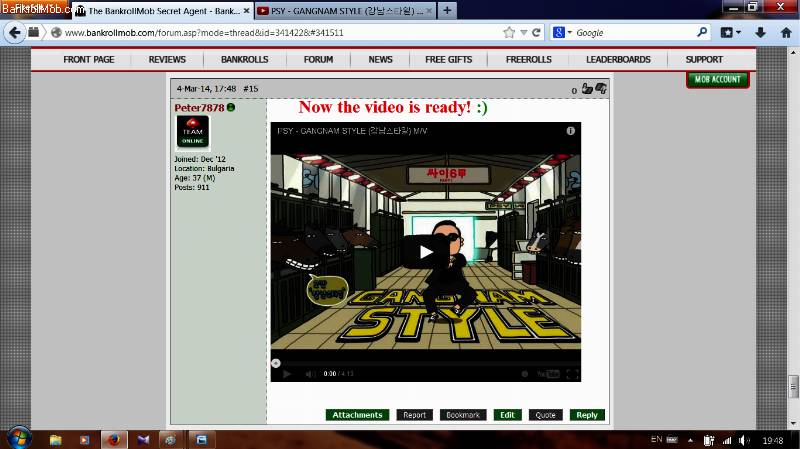Open the REVIEWS menu item
This screenshot has width=800, height=449.
coord(167,59)
